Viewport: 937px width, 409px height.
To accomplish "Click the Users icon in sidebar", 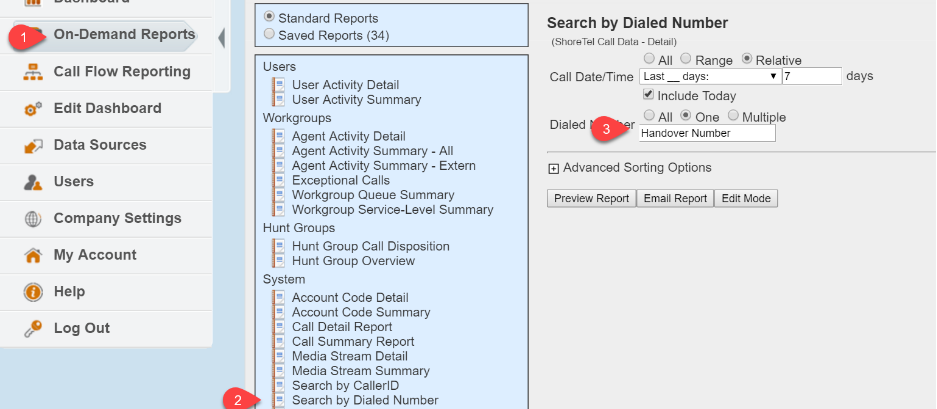I will 33,182.
